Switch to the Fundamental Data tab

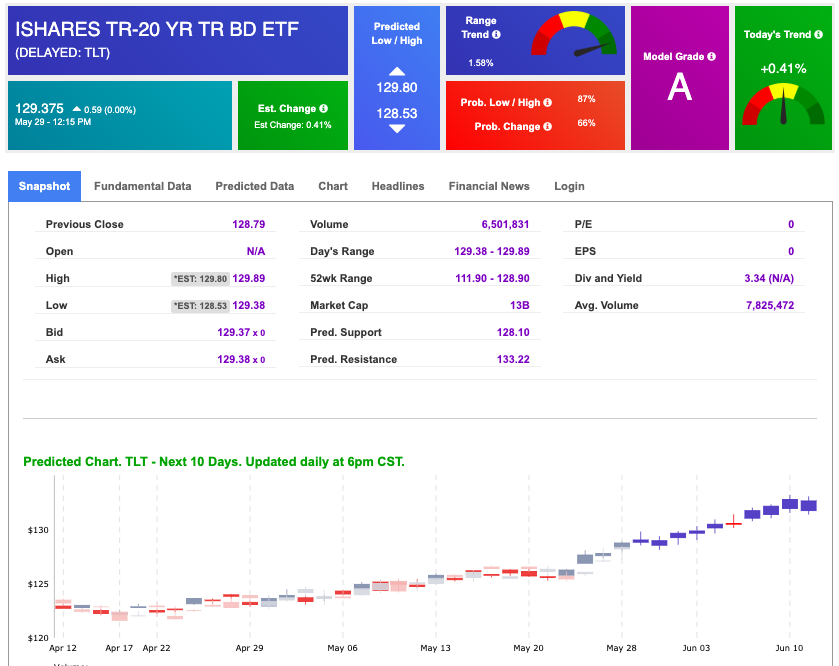tap(142, 186)
